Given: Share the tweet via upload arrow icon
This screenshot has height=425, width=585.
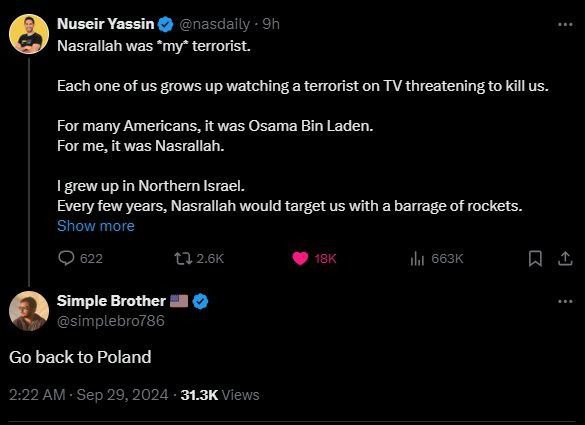Looking at the screenshot, I should coord(565,258).
